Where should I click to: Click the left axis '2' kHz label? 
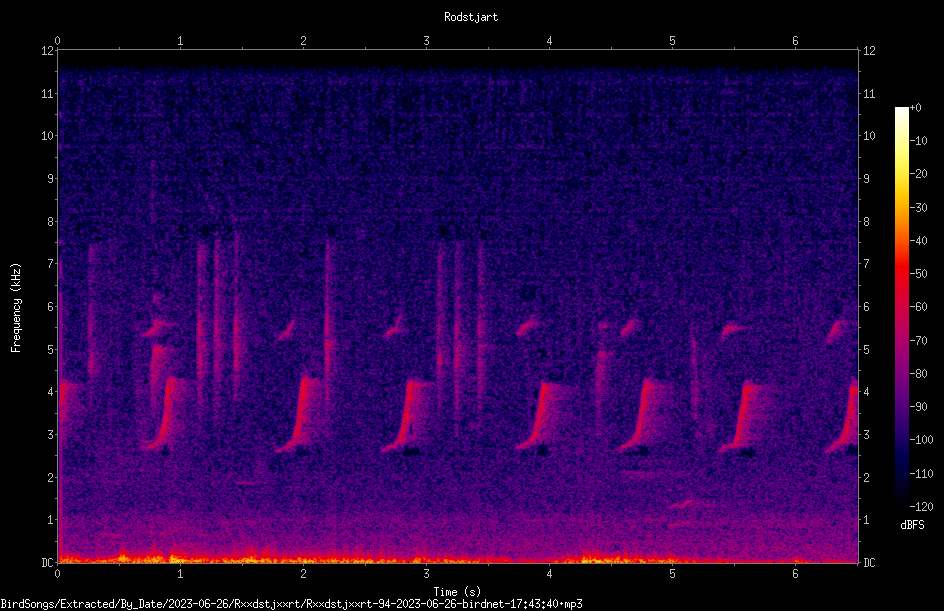pos(51,477)
